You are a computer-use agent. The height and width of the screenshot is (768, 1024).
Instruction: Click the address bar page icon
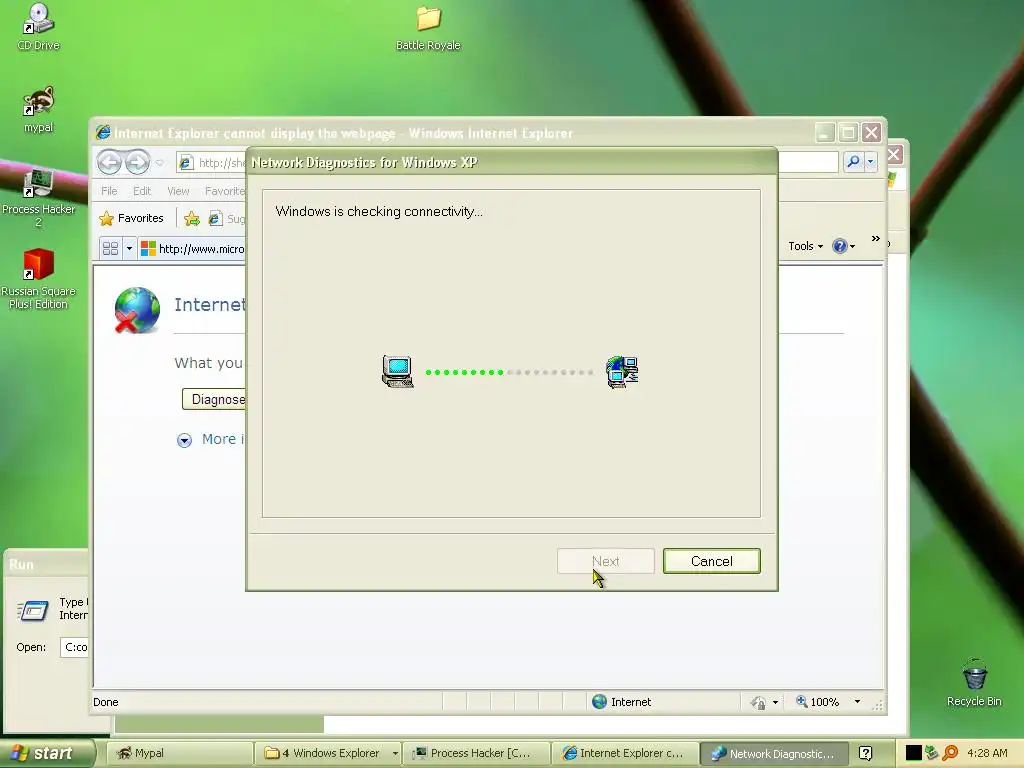coord(186,162)
